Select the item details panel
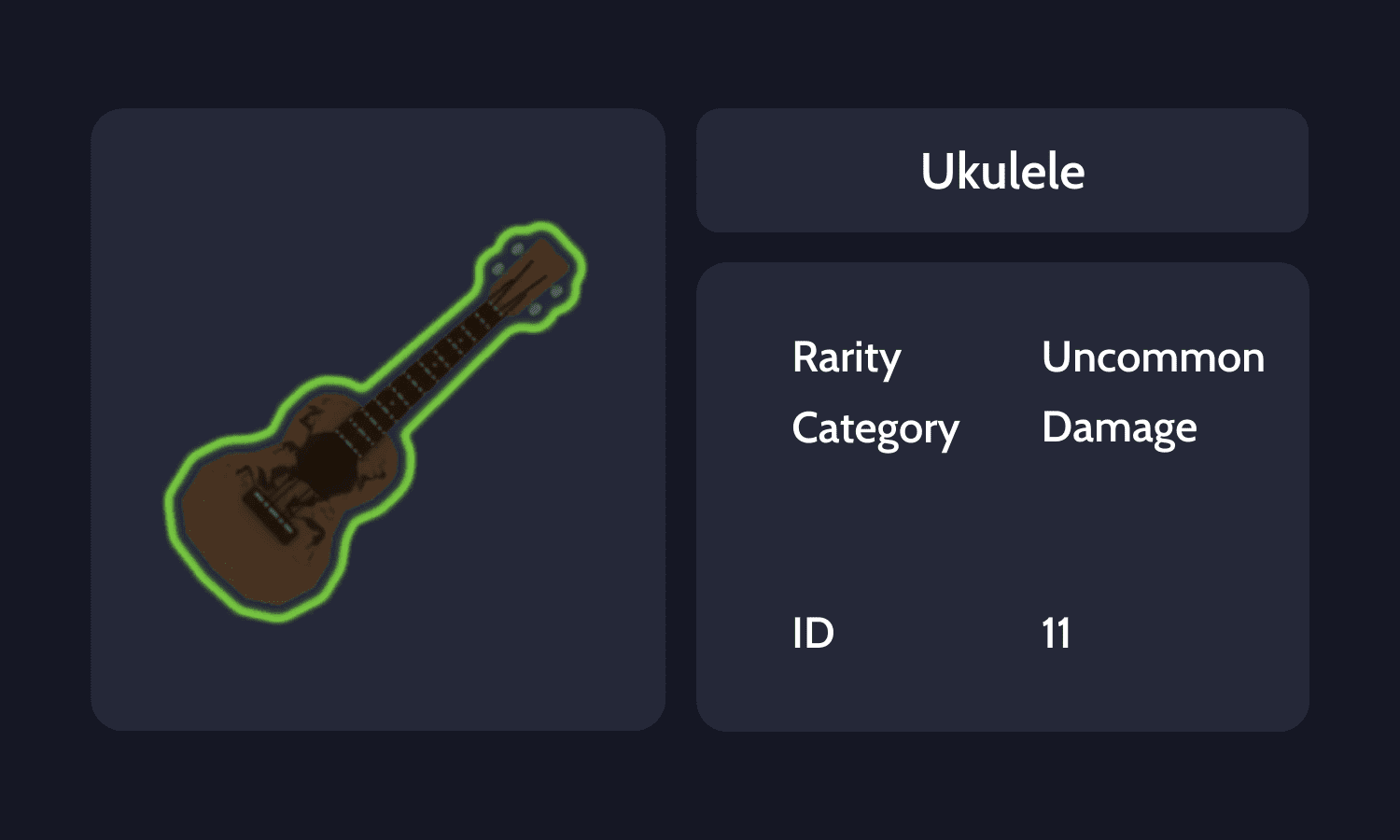The height and width of the screenshot is (840, 1400). [x=1001, y=495]
